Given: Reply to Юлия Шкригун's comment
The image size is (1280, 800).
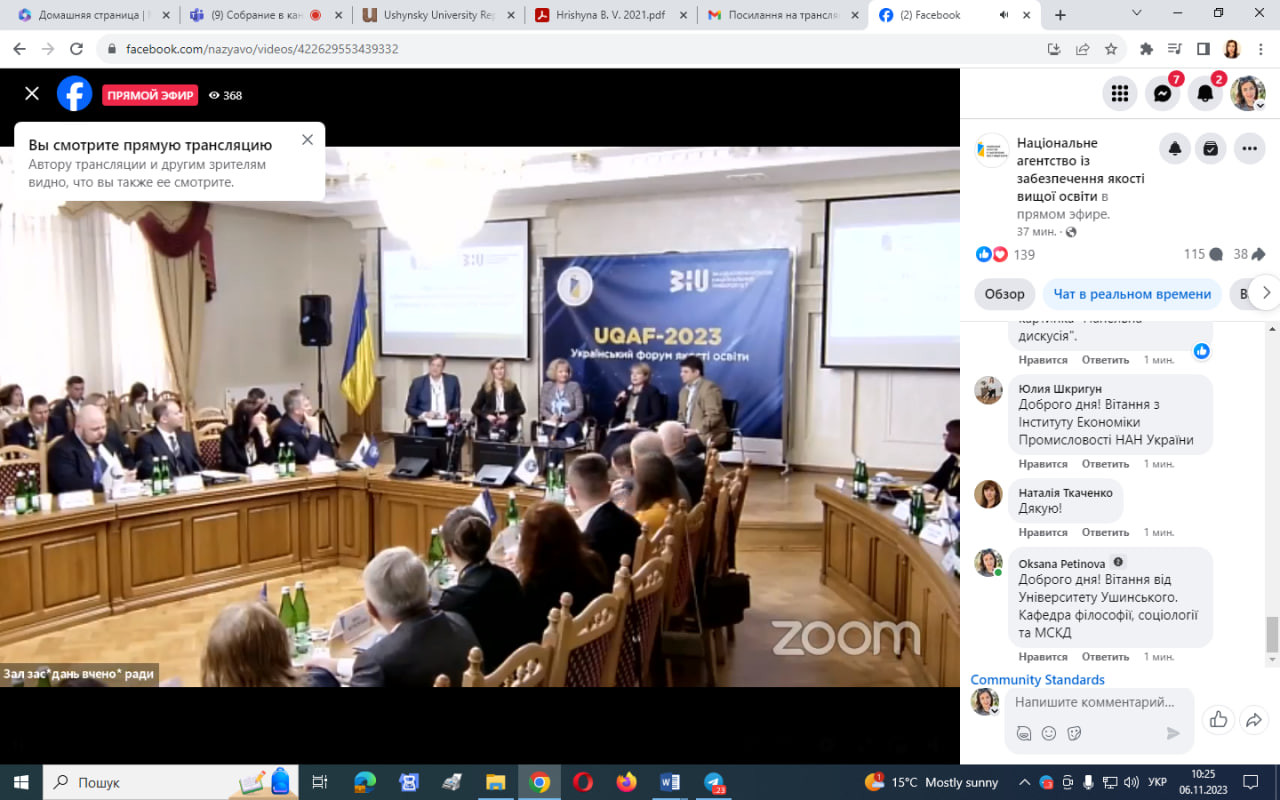Looking at the screenshot, I should pos(1105,464).
